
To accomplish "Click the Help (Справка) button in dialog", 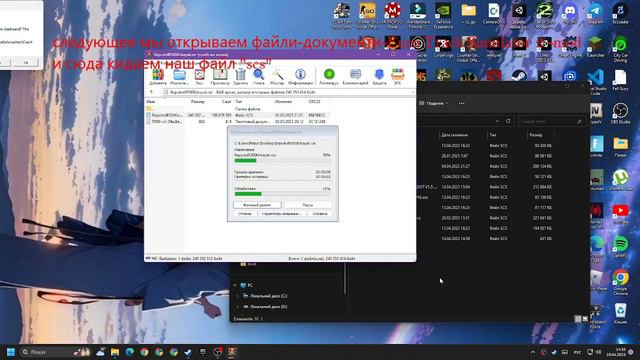I will pos(320,213).
